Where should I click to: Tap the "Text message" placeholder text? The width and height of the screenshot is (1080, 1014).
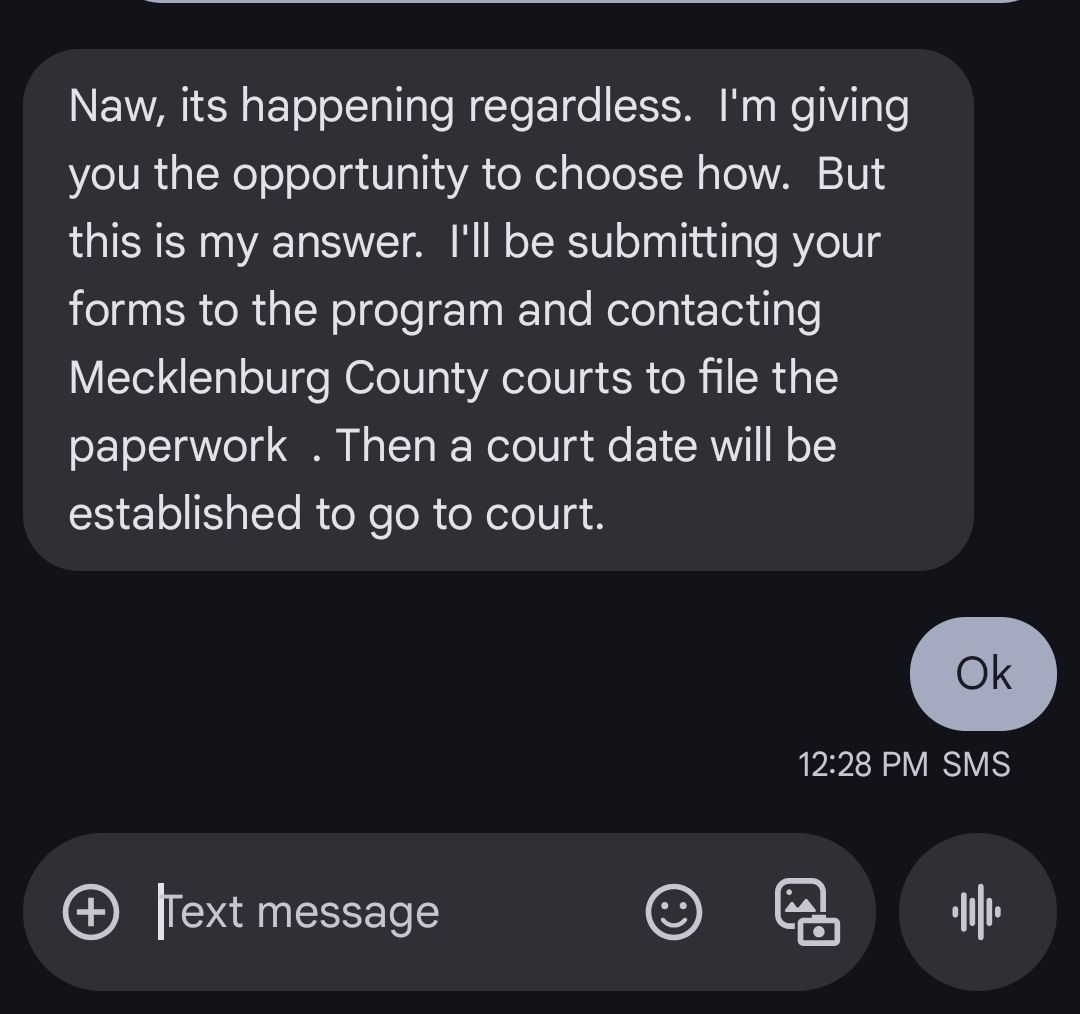300,912
